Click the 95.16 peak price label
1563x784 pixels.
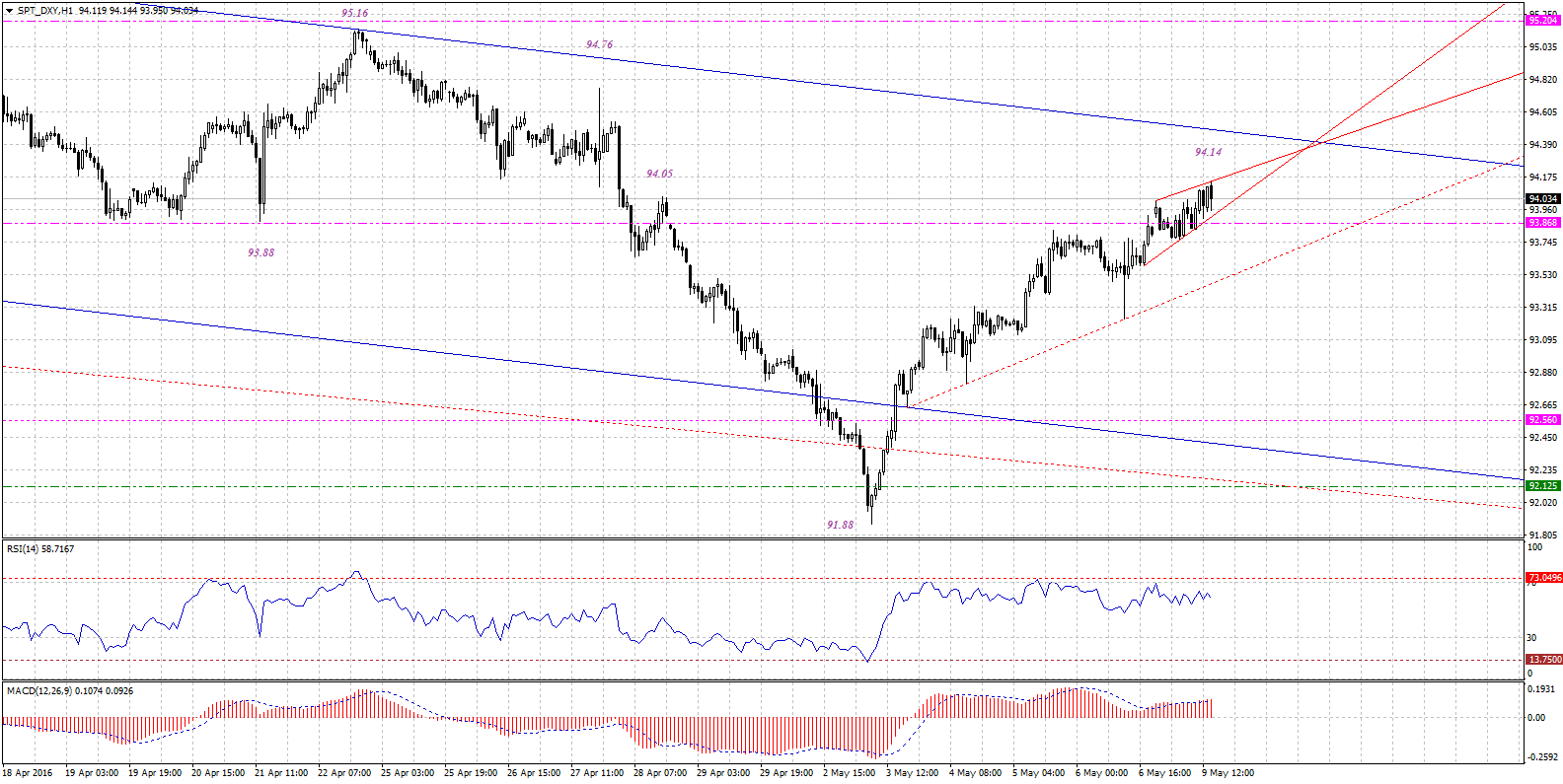point(354,13)
